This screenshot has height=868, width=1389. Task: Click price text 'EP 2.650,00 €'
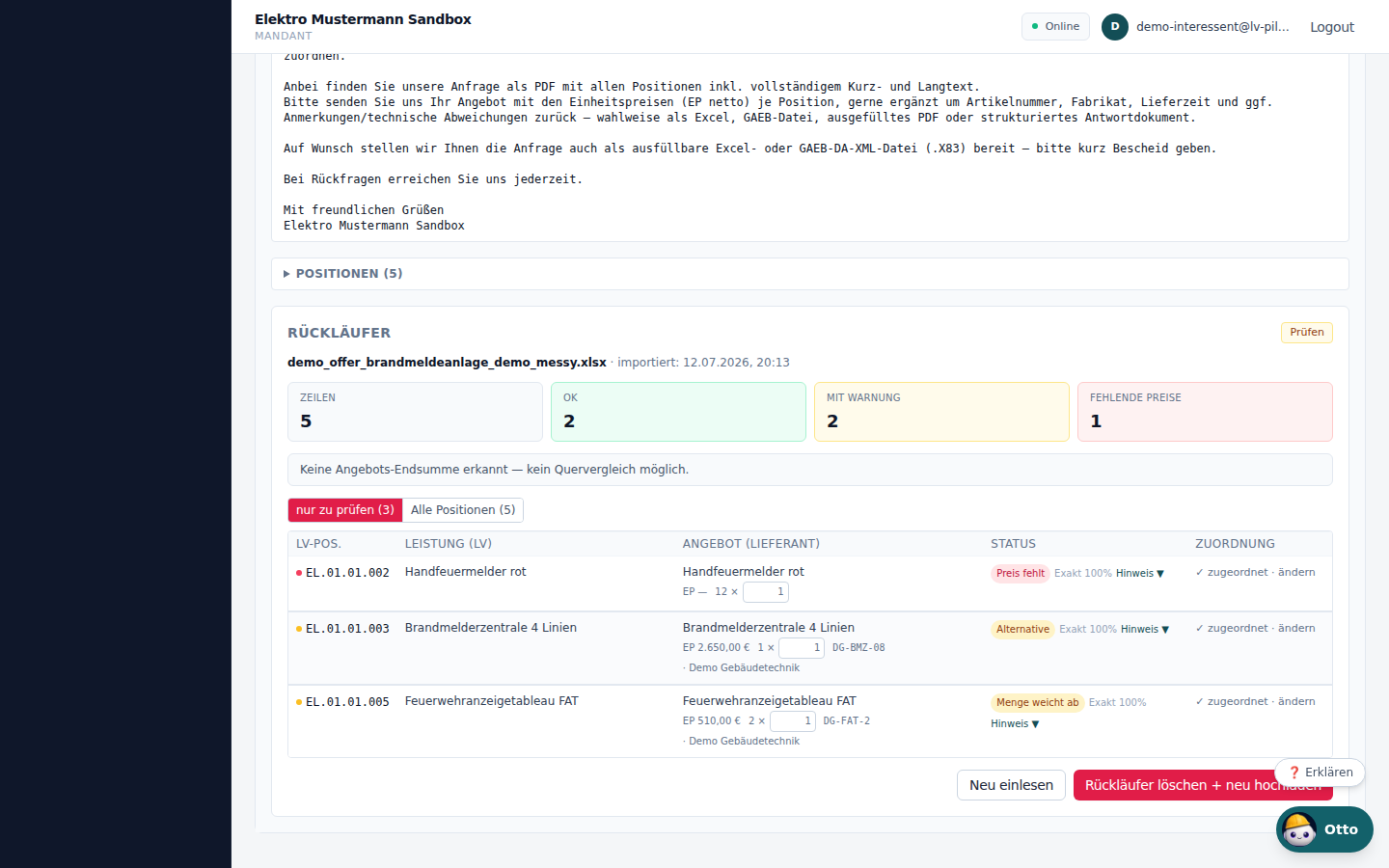pos(716,648)
